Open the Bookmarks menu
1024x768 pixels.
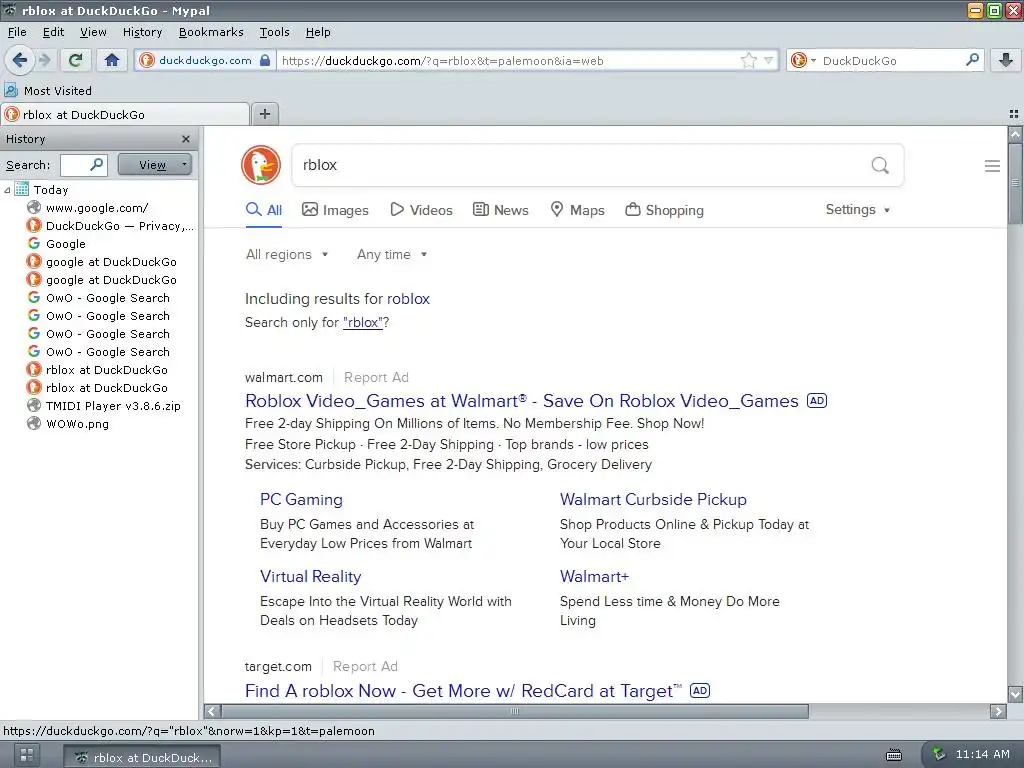[x=211, y=32]
